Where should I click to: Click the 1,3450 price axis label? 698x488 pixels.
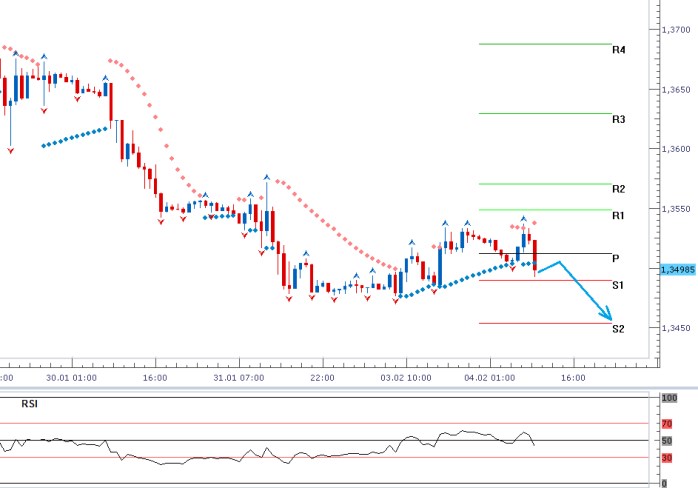676,328
